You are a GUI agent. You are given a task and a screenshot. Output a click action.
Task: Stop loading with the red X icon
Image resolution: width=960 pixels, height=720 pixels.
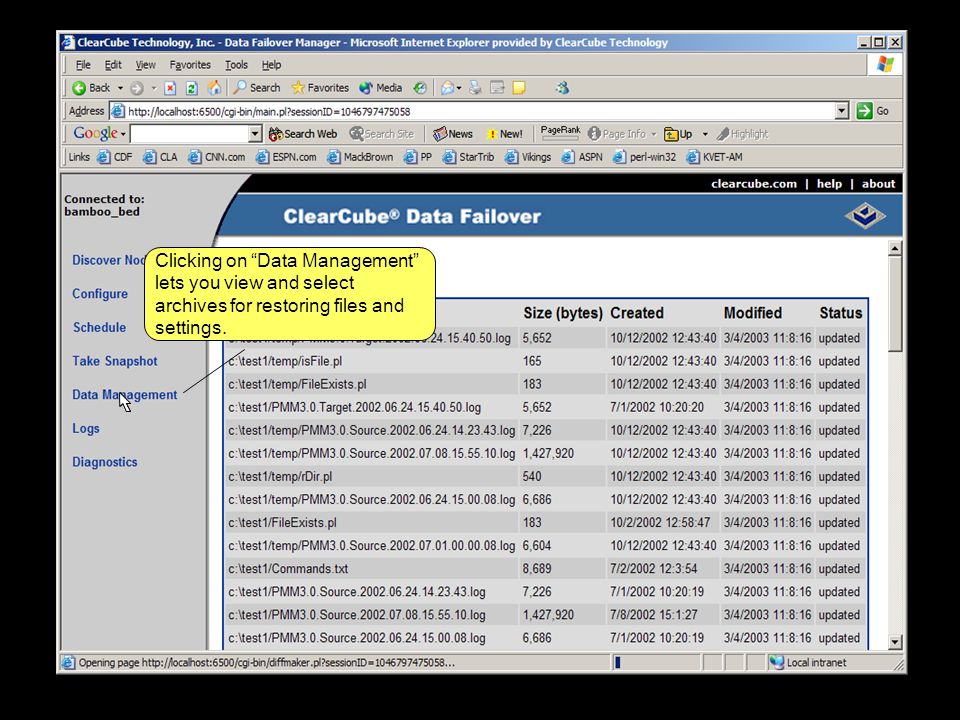170,88
